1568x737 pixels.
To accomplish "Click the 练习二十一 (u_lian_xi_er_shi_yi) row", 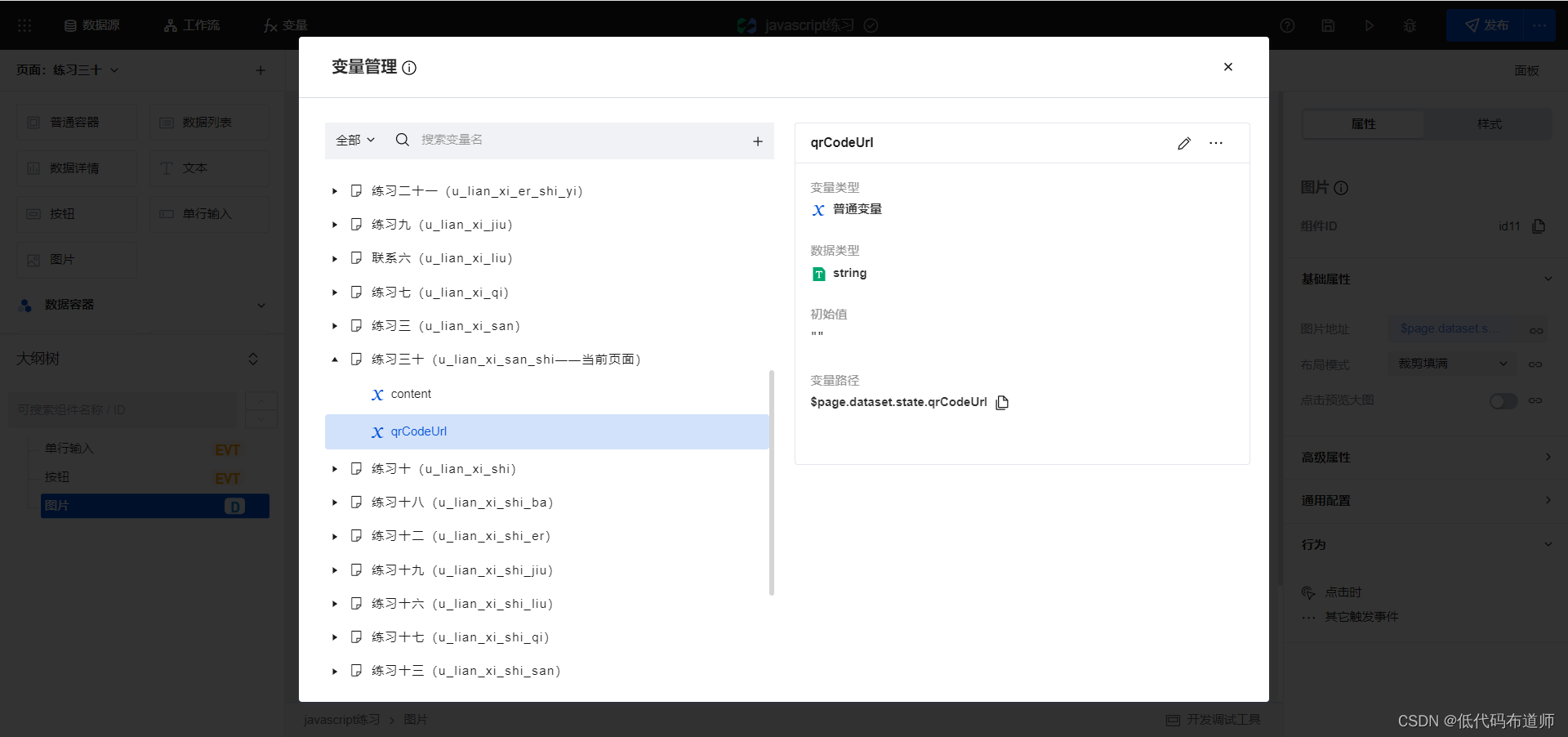I will 546,191.
